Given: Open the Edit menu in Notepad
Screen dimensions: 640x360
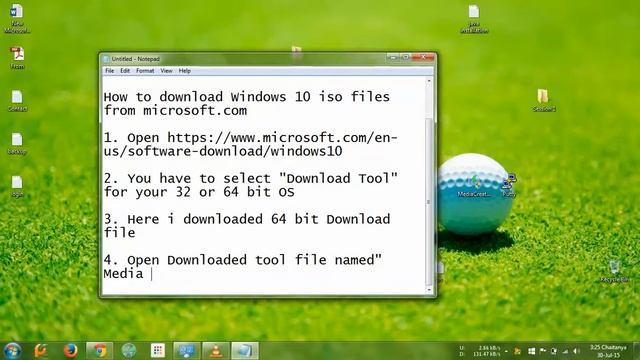Looking at the screenshot, I should point(125,71).
